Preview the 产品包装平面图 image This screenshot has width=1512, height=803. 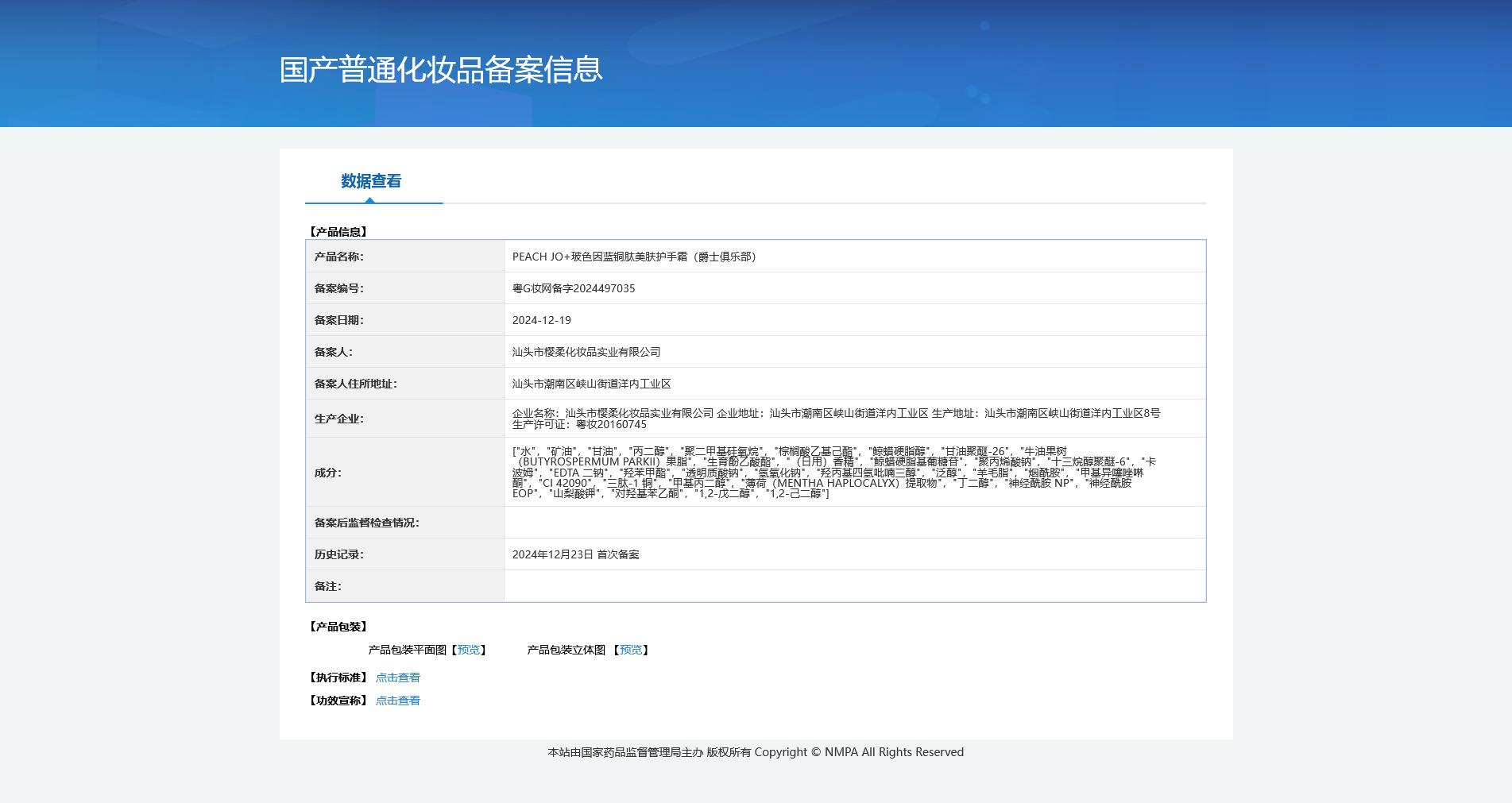[469, 650]
